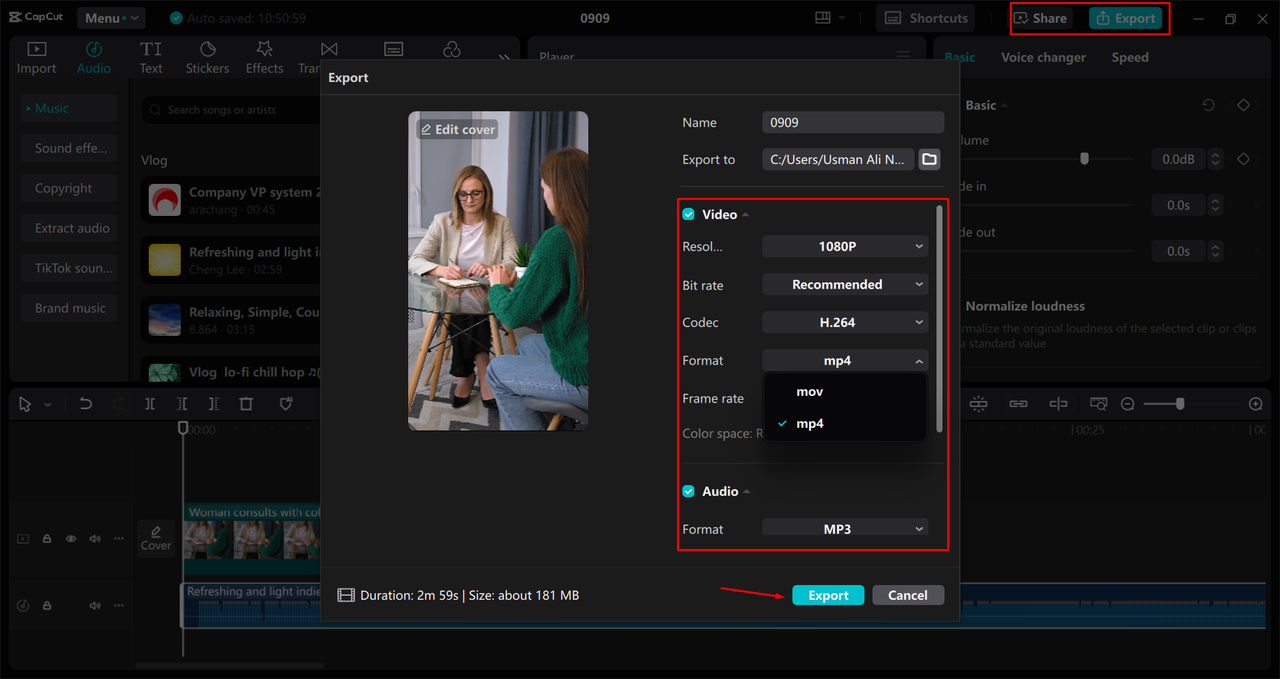Open the Menu dropdown in title bar
This screenshot has height=679, width=1280.
pyautogui.click(x=110, y=18)
